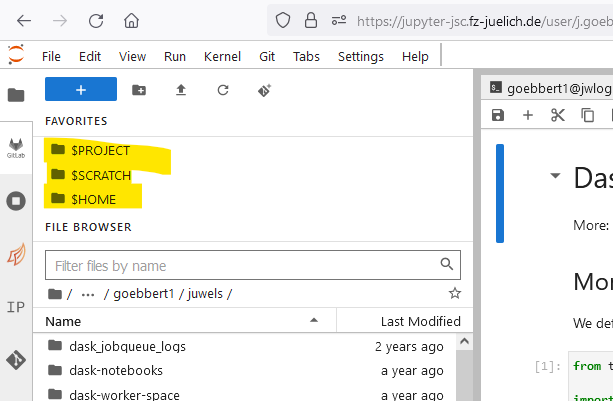Open the Run menu
This screenshot has height=401, width=613.
(x=175, y=57)
